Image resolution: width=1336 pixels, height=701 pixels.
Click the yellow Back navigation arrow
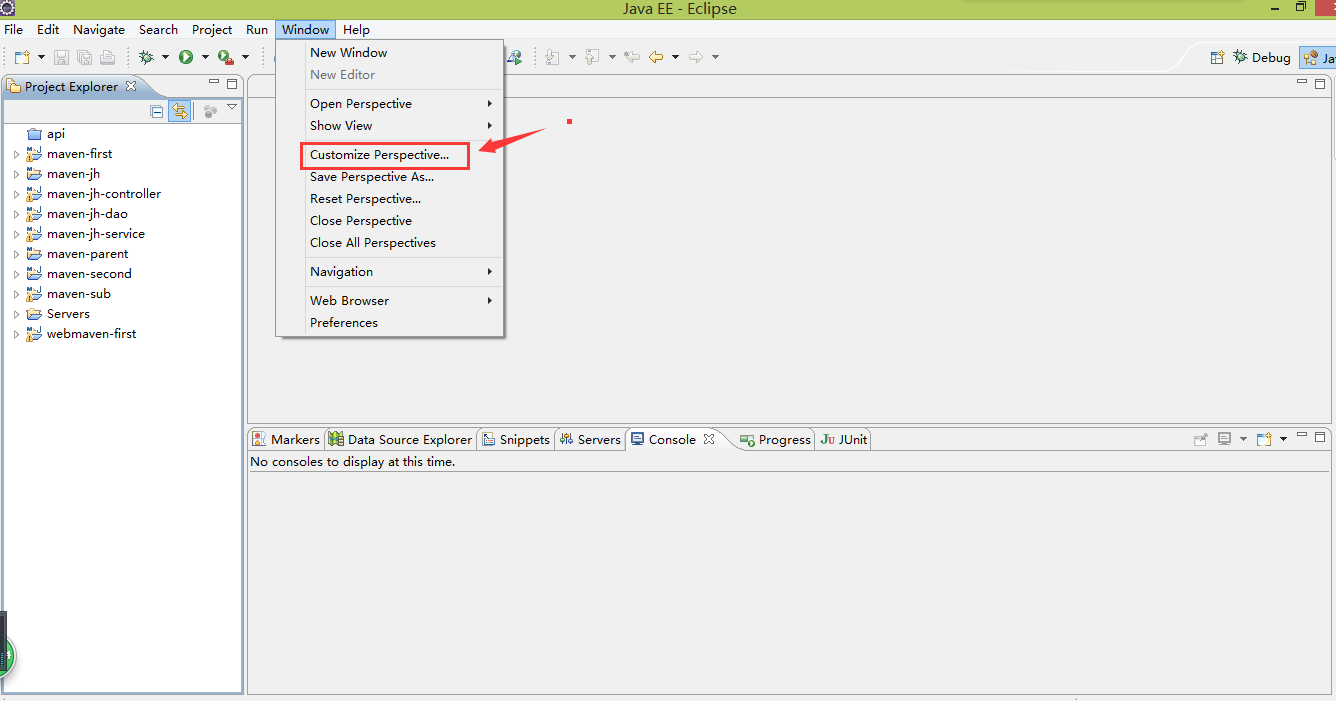[x=656, y=57]
